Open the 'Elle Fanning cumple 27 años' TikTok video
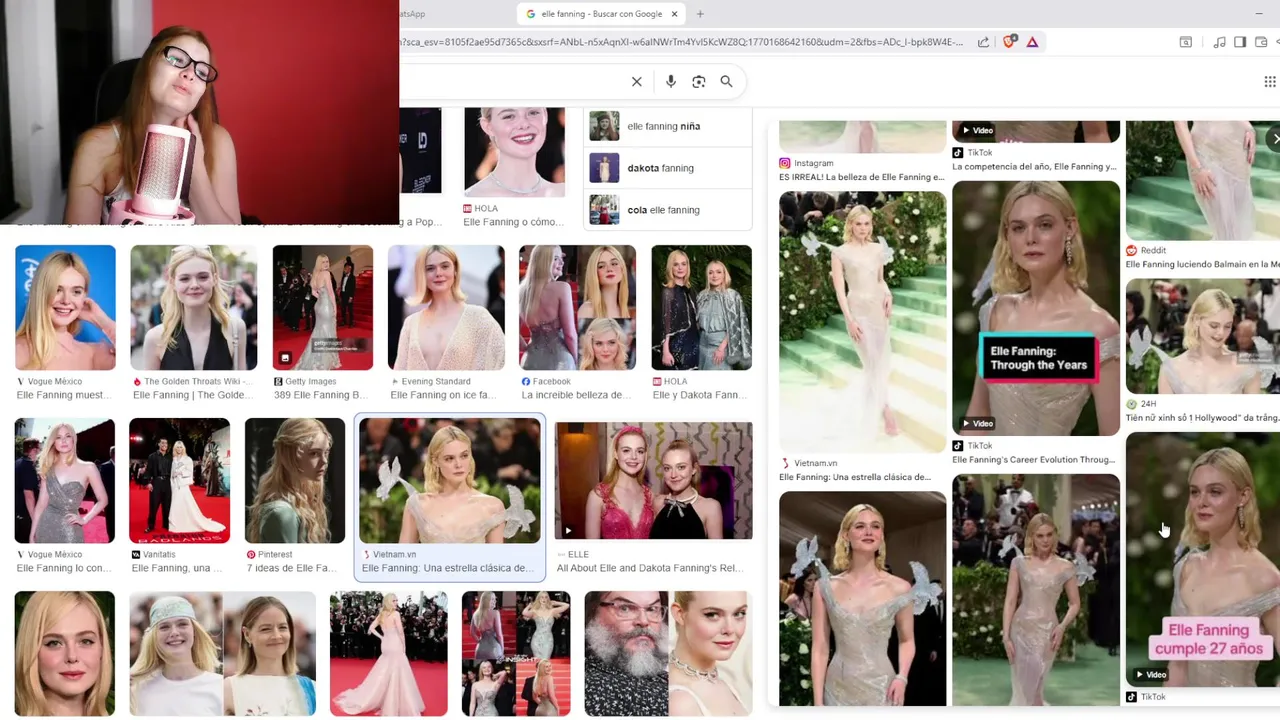Image resolution: width=1280 pixels, height=720 pixels. point(1203,560)
